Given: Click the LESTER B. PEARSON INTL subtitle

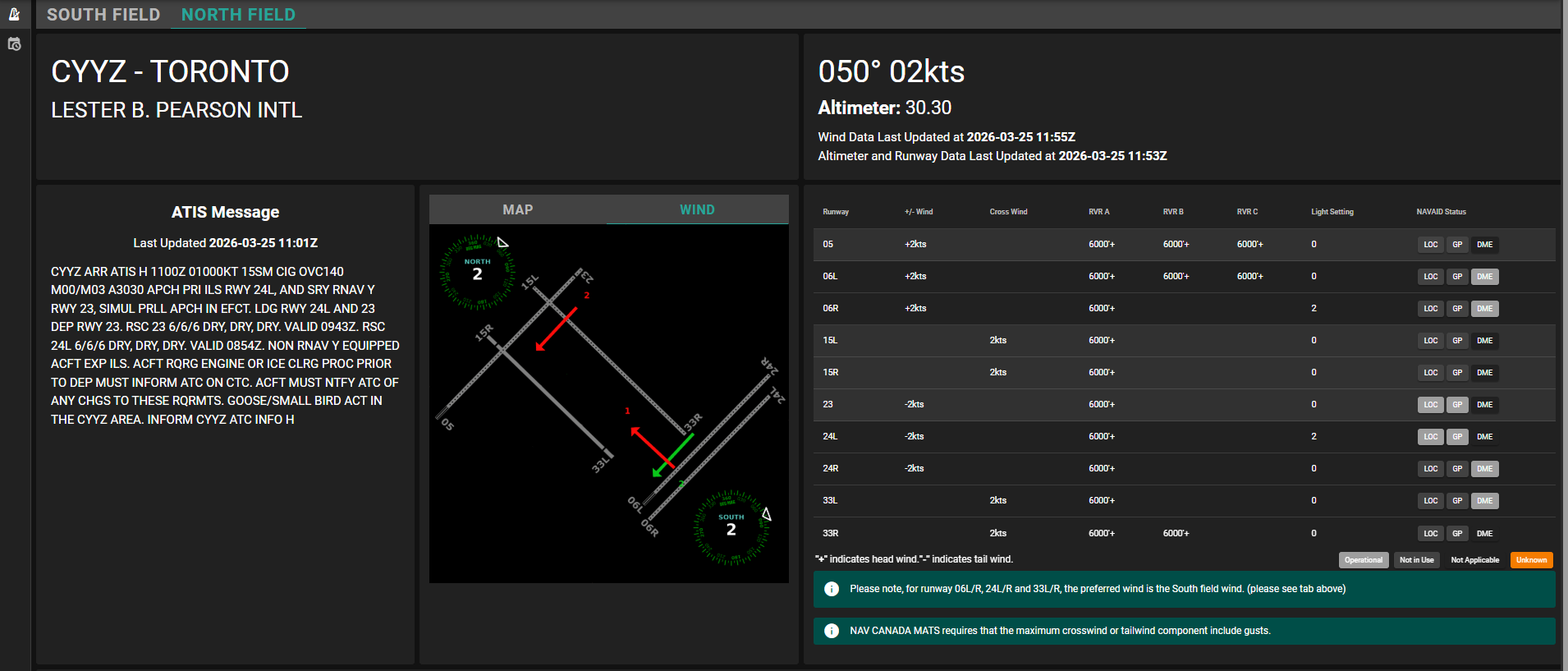Looking at the screenshot, I should (x=177, y=110).
